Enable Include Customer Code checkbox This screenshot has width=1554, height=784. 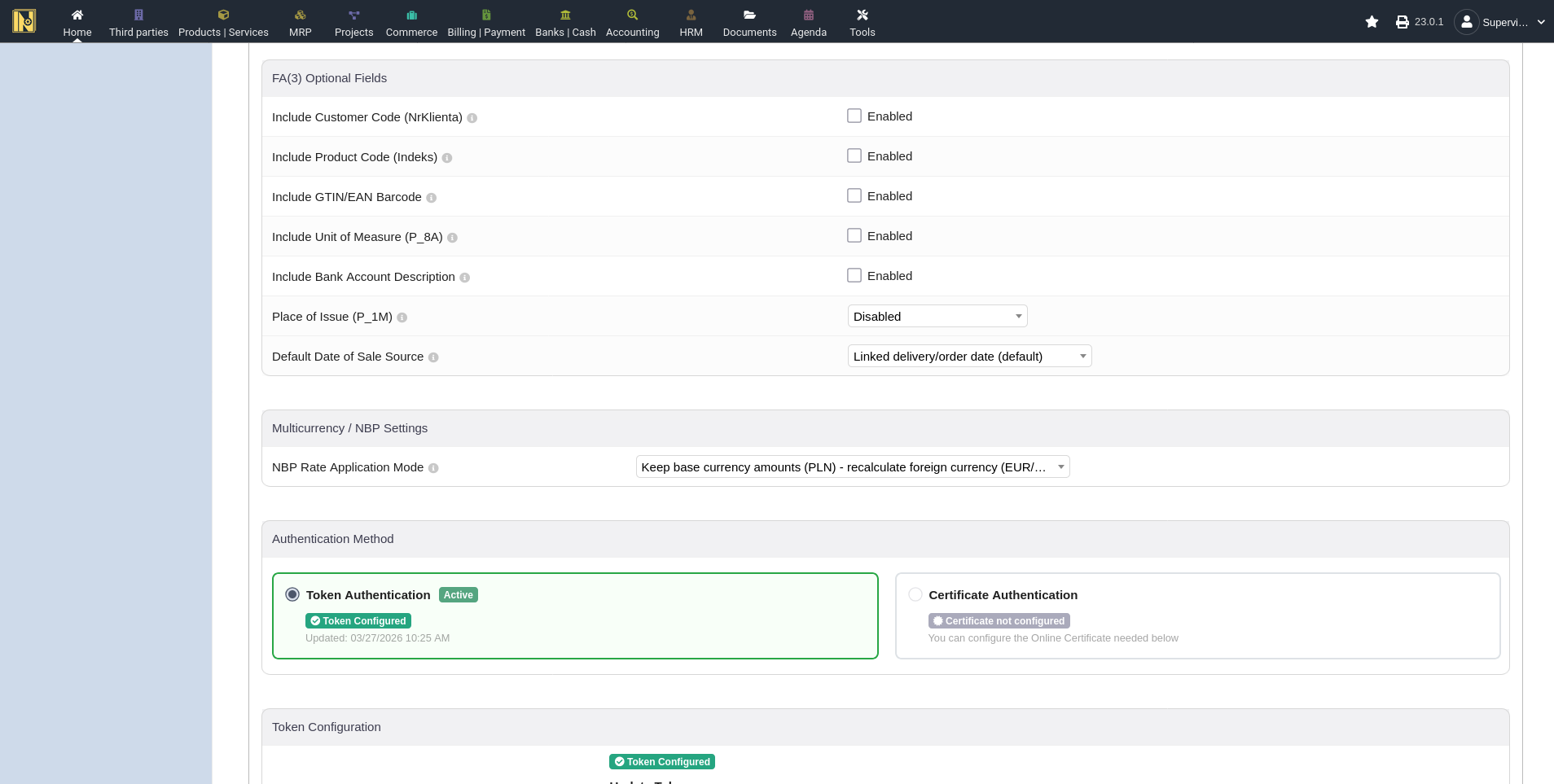(x=854, y=116)
